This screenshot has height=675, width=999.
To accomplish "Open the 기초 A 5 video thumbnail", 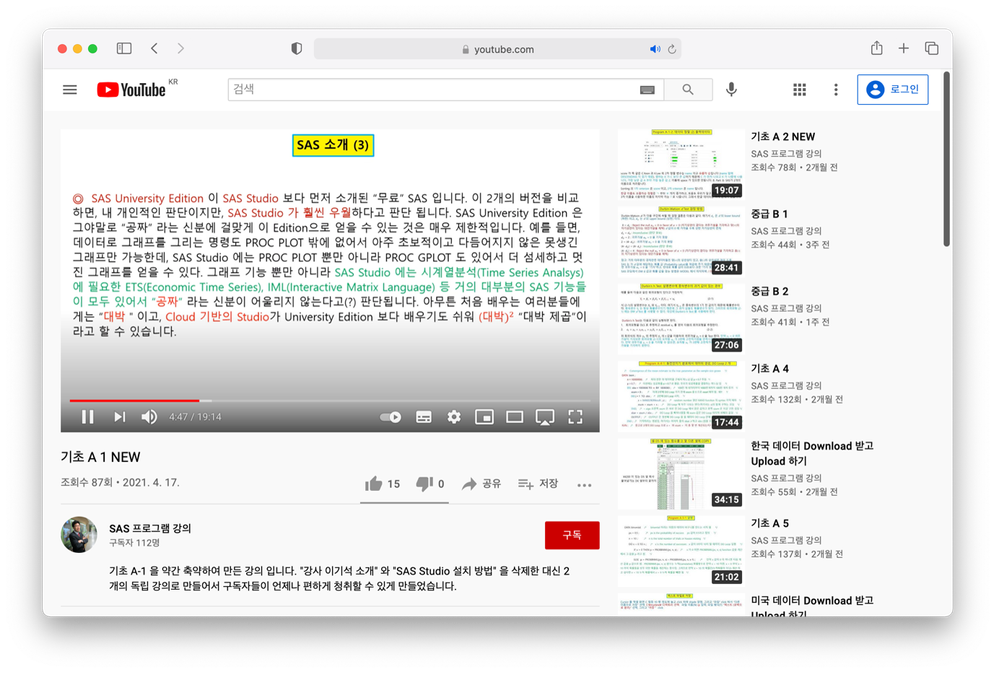I will (x=680, y=551).
